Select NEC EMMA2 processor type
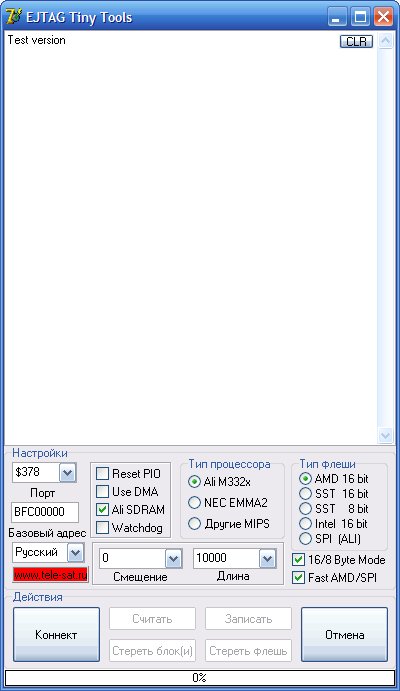This screenshot has height=691, width=400. point(194,502)
